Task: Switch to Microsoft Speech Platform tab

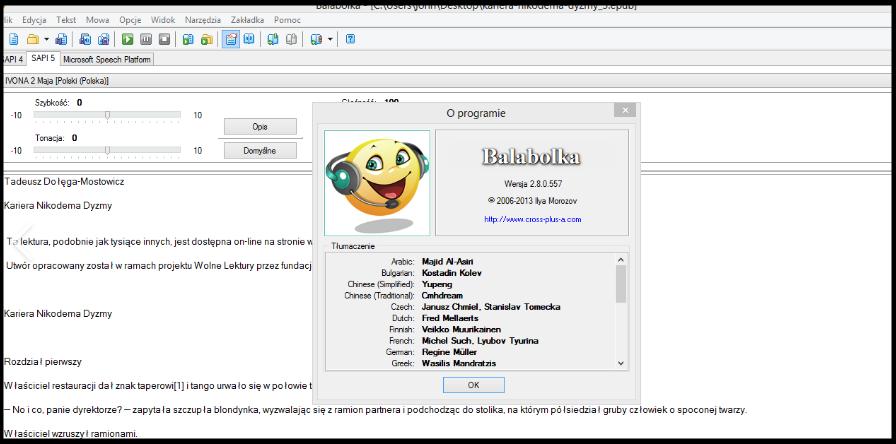Action: tap(107, 59)
